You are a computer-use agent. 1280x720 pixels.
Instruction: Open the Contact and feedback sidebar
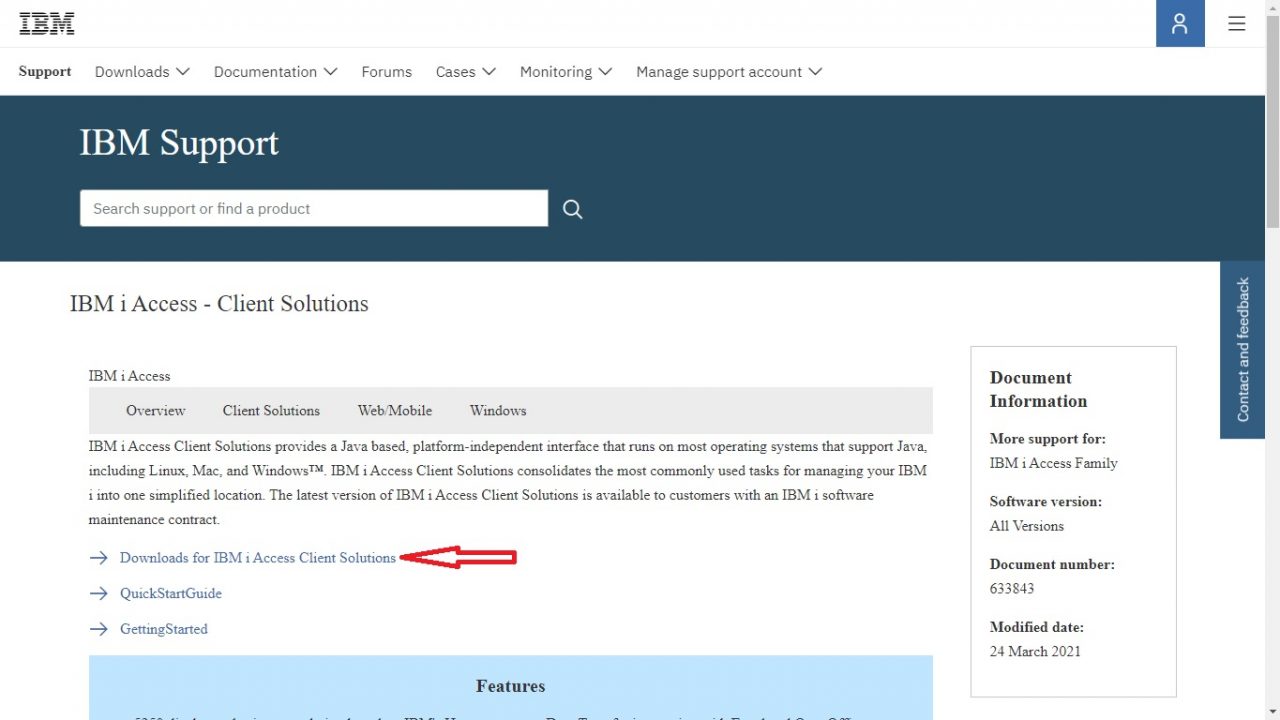pyautogui.click(x=1243, y=349)
